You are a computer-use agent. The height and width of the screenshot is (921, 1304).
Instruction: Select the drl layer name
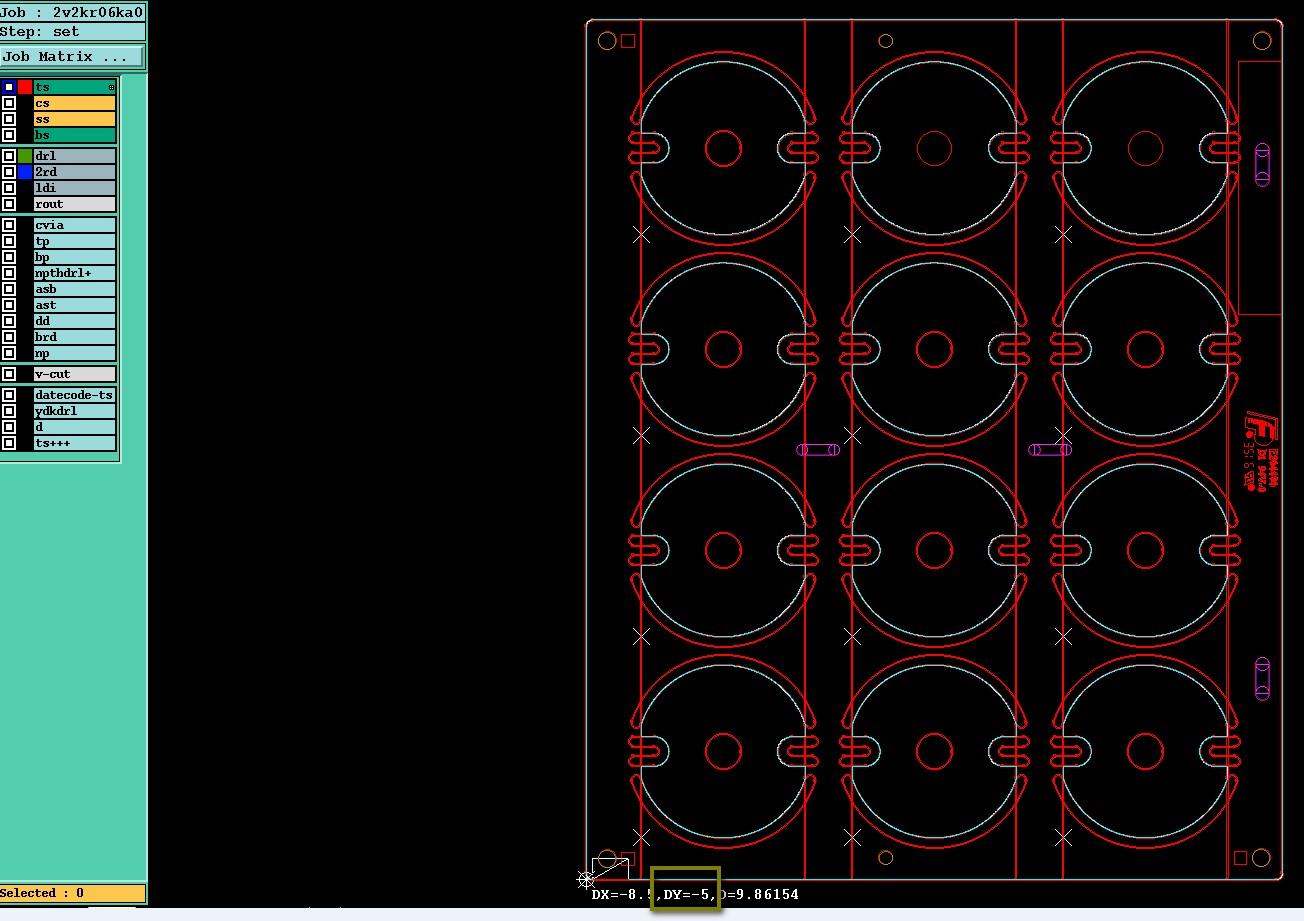click(x=75, y=156)
